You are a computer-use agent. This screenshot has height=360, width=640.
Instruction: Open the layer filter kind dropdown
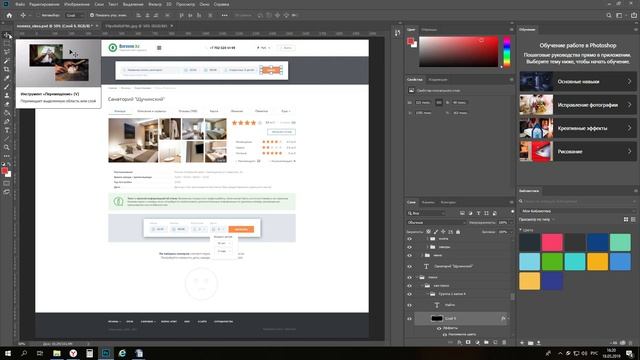tap(426, 213)
